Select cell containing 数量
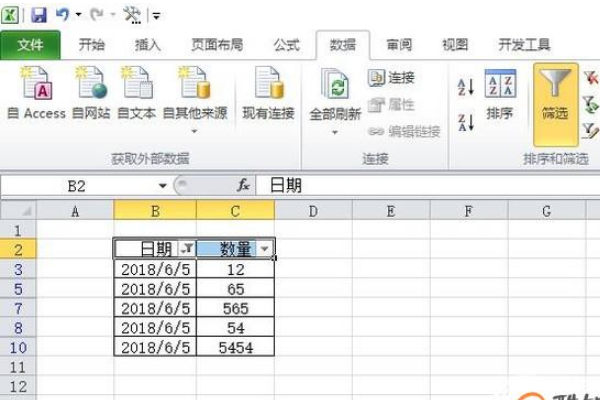The width and height of the screenshot is (600, 400). point(235,249)
